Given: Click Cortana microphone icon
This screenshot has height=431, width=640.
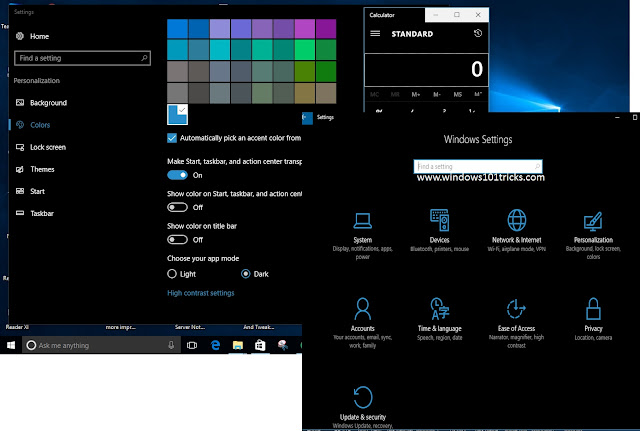Looking at the screenshot, I should (x=171, y=345).
